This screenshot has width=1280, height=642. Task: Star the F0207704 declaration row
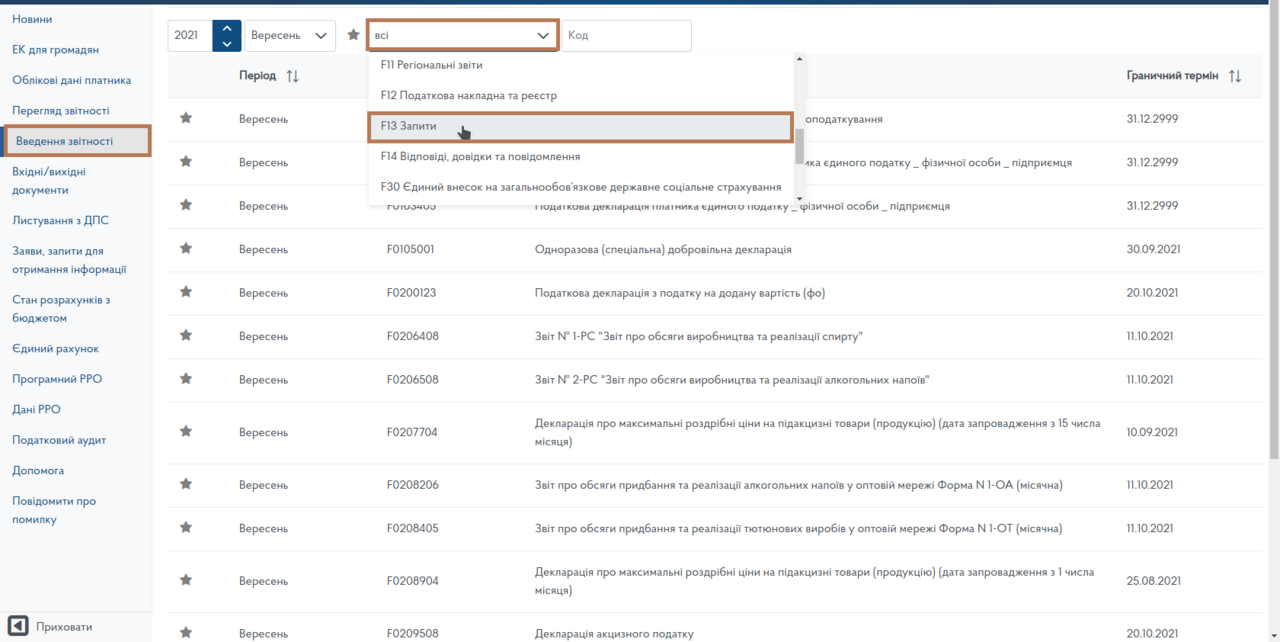click(185, 432)
